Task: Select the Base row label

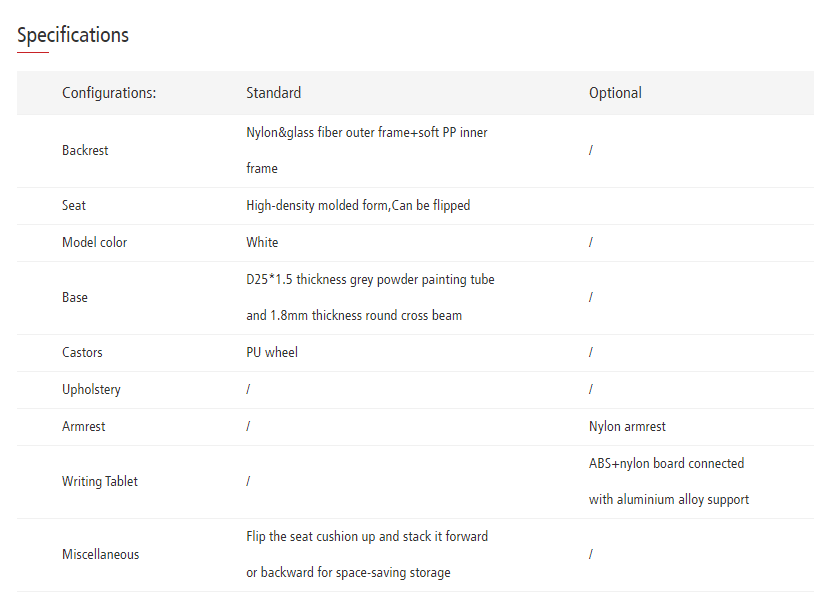Action: click(75, 297)
